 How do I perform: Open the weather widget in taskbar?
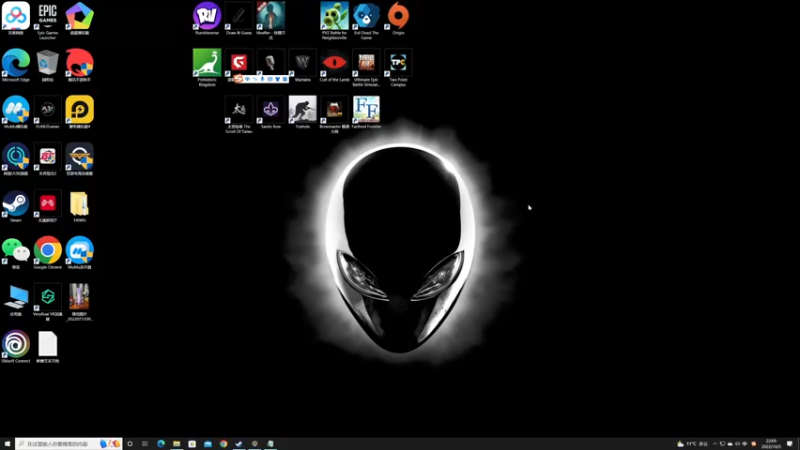(x=692, y=444)
